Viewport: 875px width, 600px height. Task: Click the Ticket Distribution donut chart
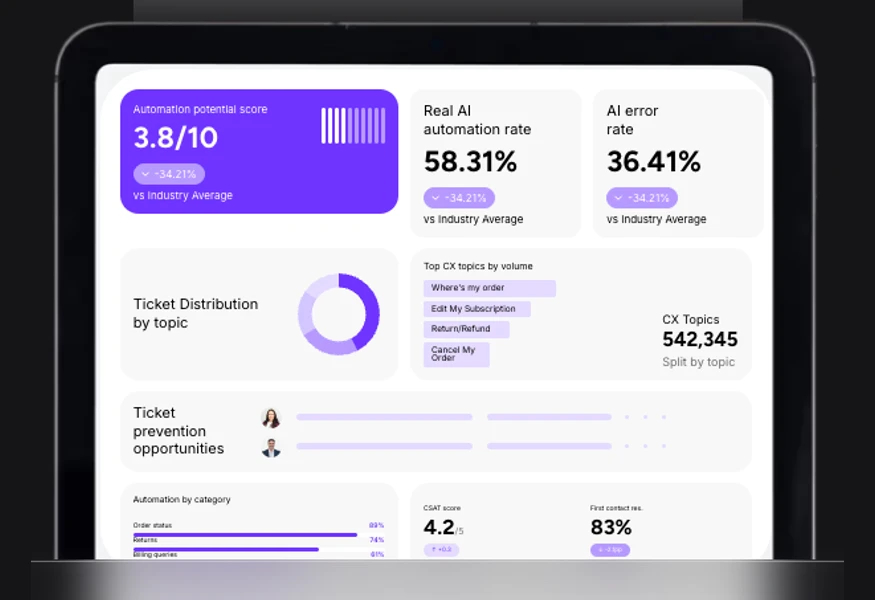pyautogui.click(x=339, y=314)
